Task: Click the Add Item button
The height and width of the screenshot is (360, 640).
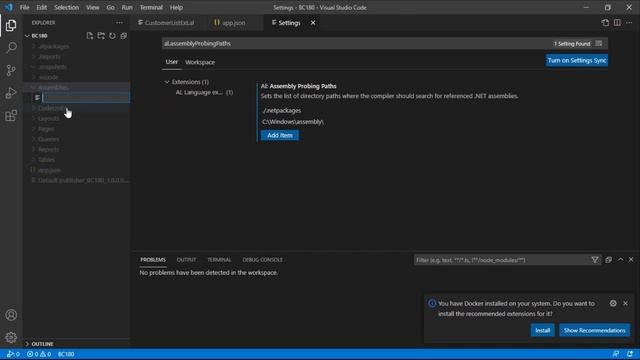Action: [x=280, y=135]
